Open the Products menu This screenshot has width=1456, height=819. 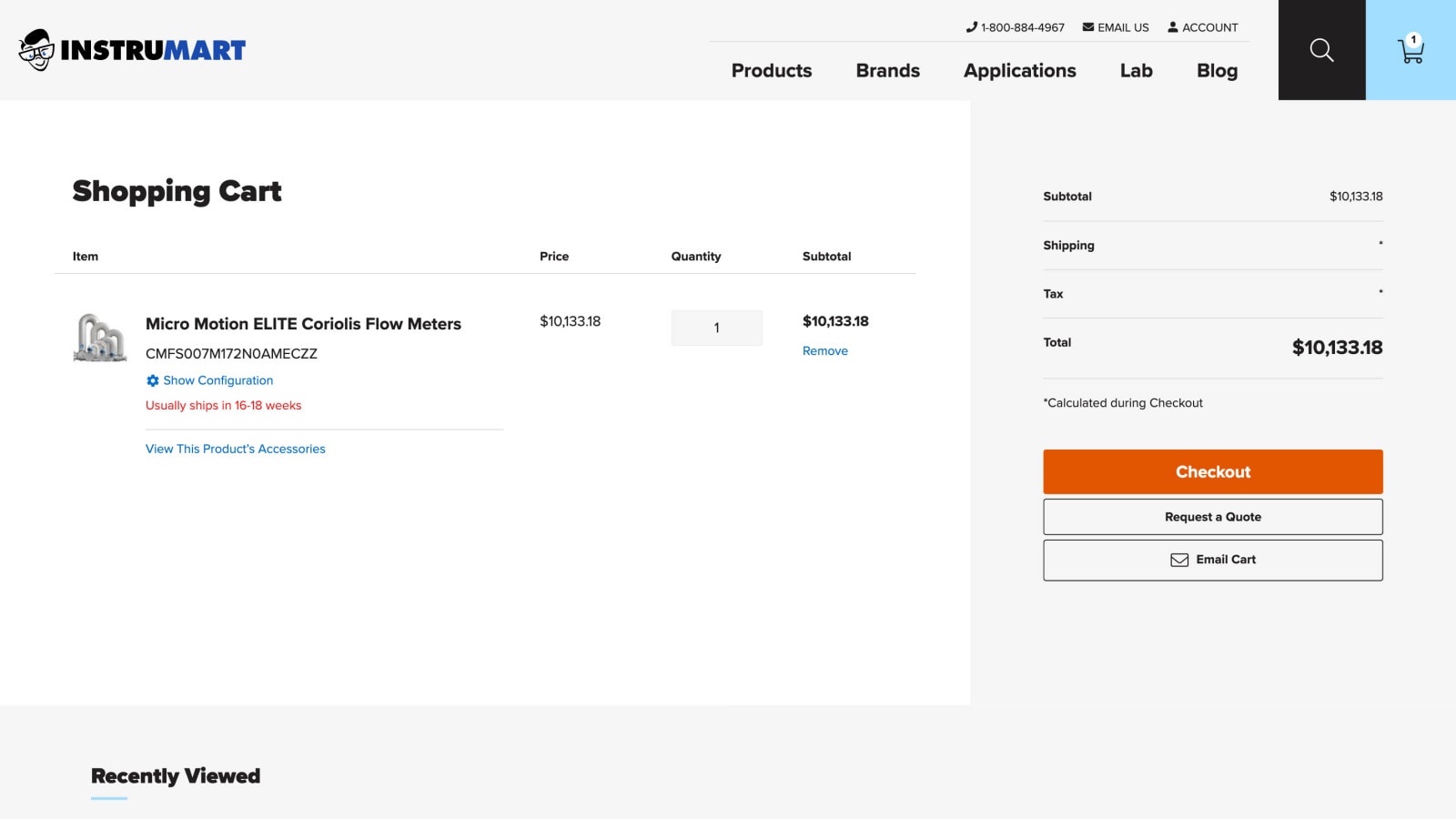coord(772,71)
